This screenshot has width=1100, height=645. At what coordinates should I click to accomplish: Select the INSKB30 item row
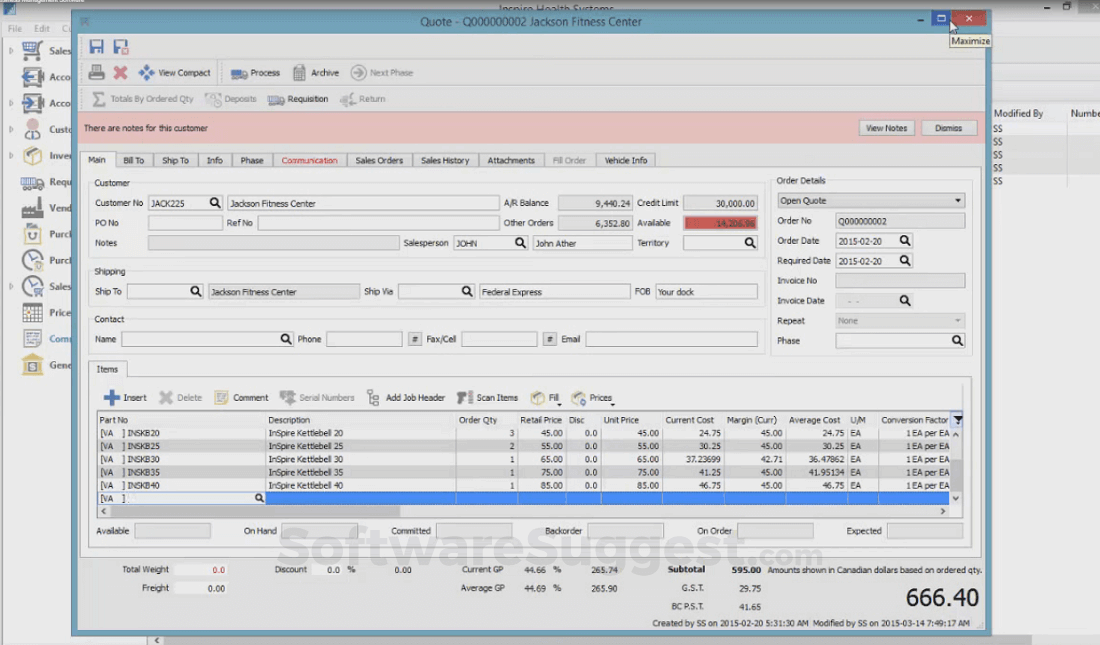(523, 459)
